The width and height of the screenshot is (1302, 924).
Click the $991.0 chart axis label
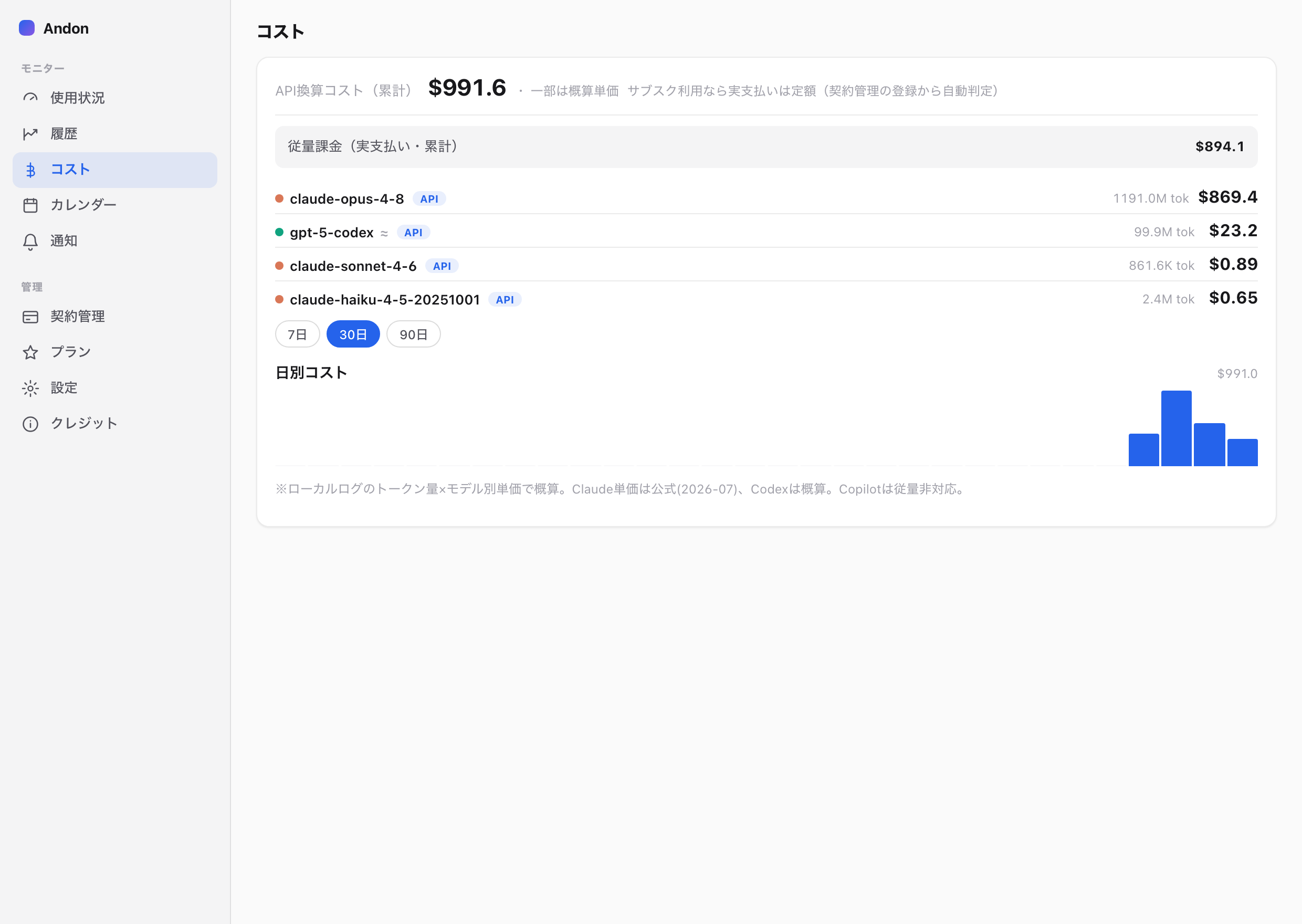[x=1237, y=374]
